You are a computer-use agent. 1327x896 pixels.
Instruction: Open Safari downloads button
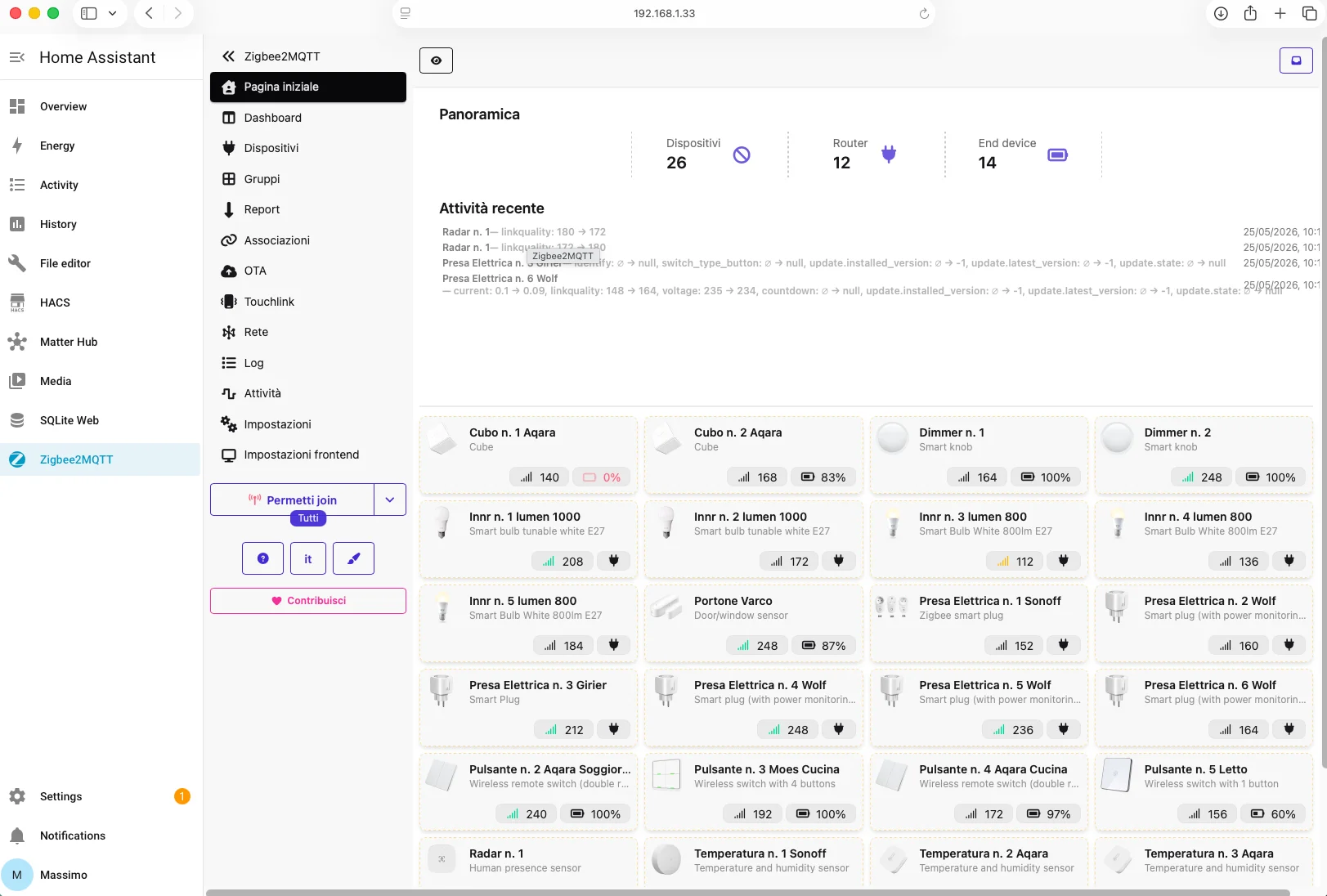[1221, 13]
